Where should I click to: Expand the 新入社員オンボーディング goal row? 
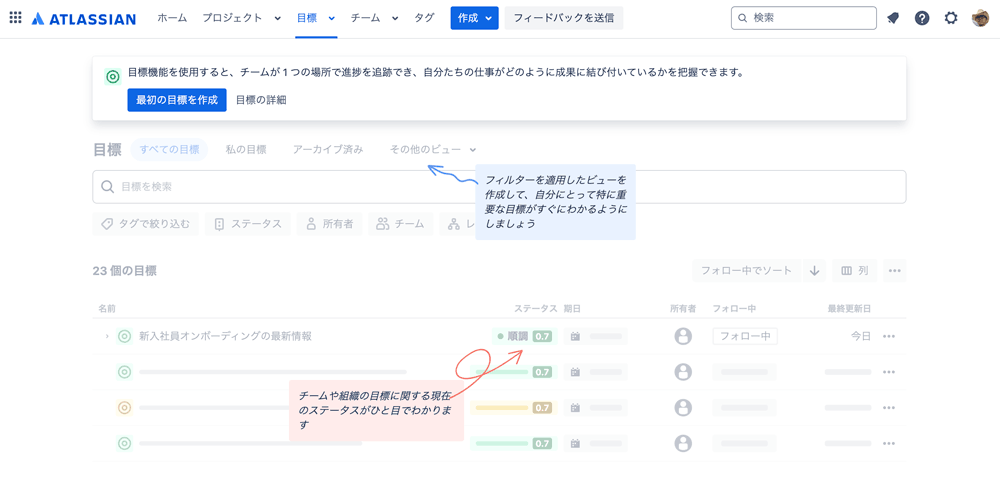(107, 337)
